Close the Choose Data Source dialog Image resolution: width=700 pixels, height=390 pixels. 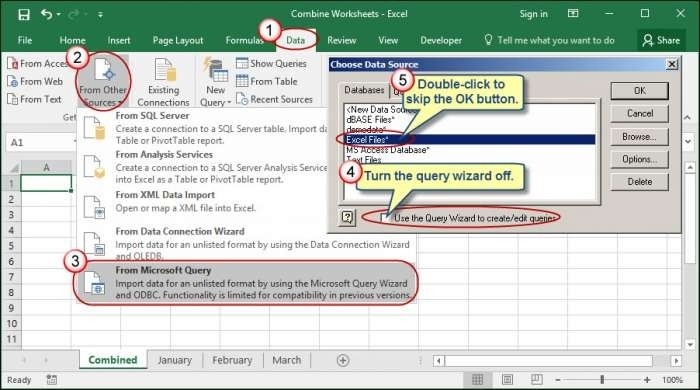click(672, 64)
